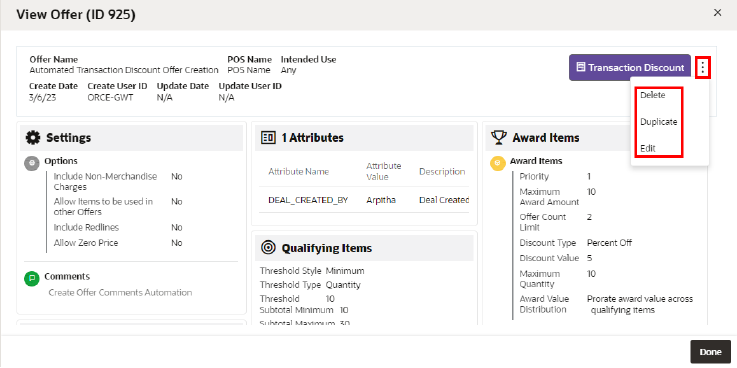737x368 pixels.
Task: Click the Award Items trophy icon
Action: (x=499, y=138)
